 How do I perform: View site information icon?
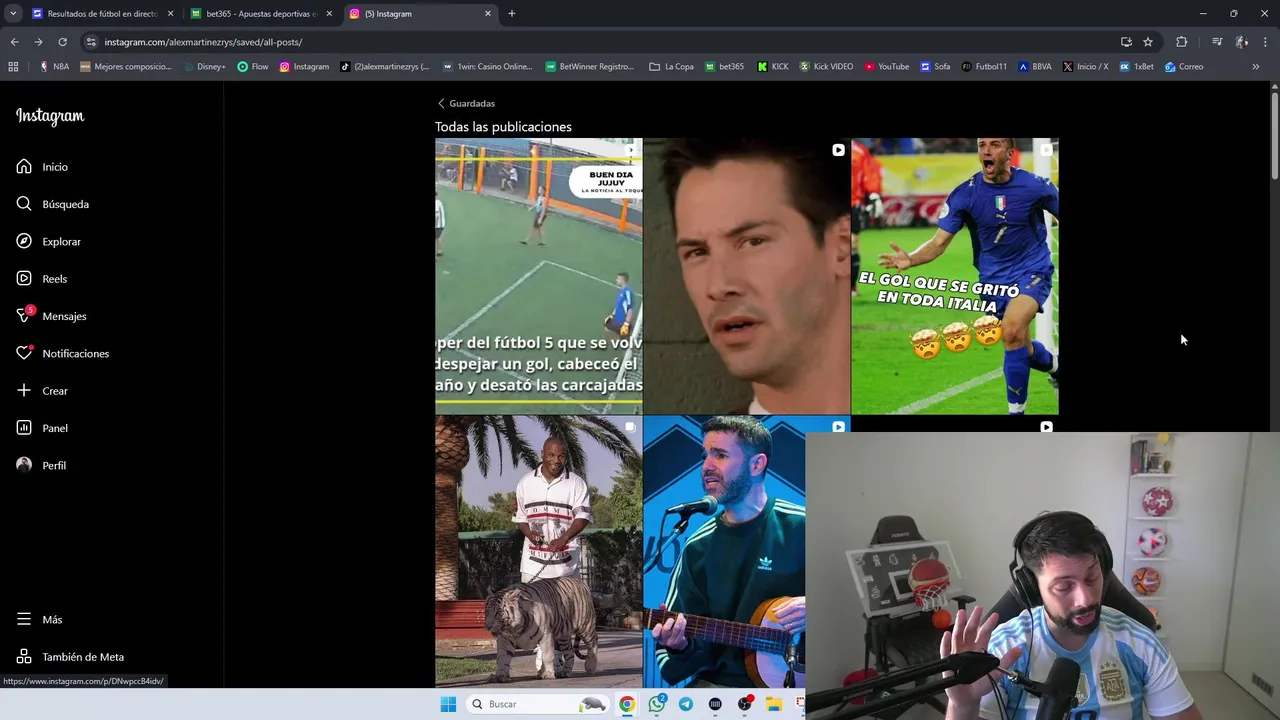pos(91,42)
